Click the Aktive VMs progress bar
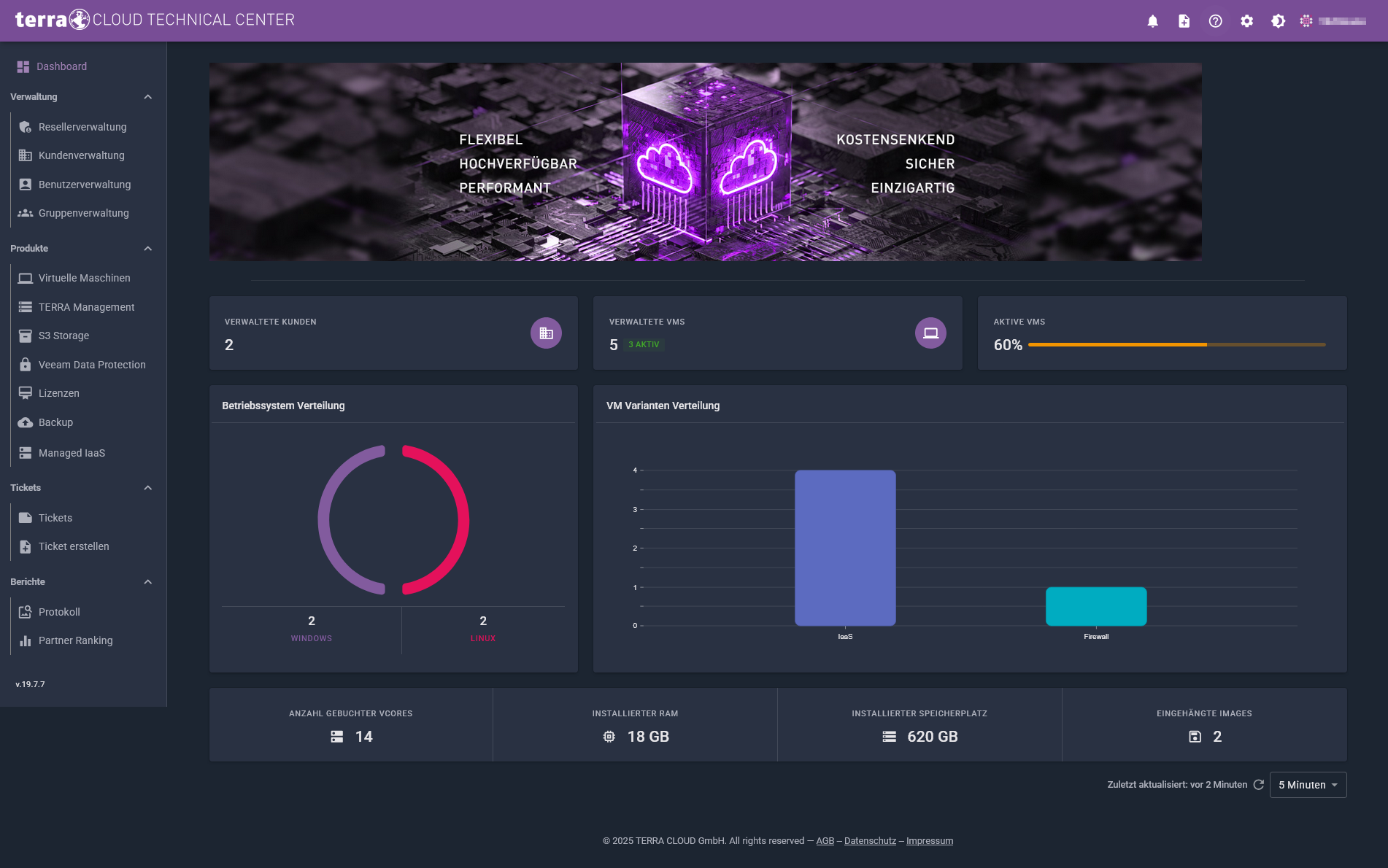The width and height of the screenshot is (1388, 868). (1176, 345)
